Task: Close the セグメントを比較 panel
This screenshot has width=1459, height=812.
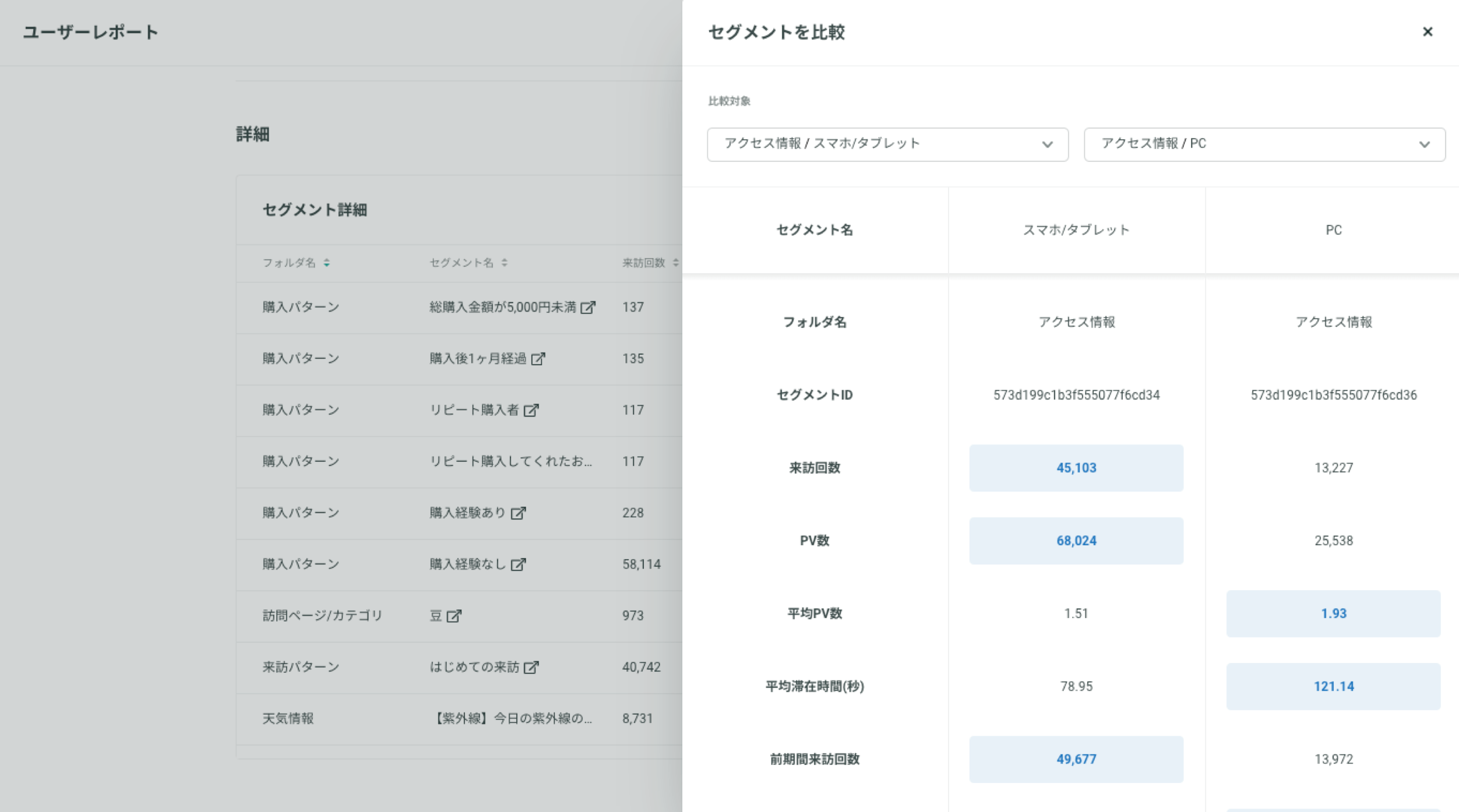Action: (1428, 31)
